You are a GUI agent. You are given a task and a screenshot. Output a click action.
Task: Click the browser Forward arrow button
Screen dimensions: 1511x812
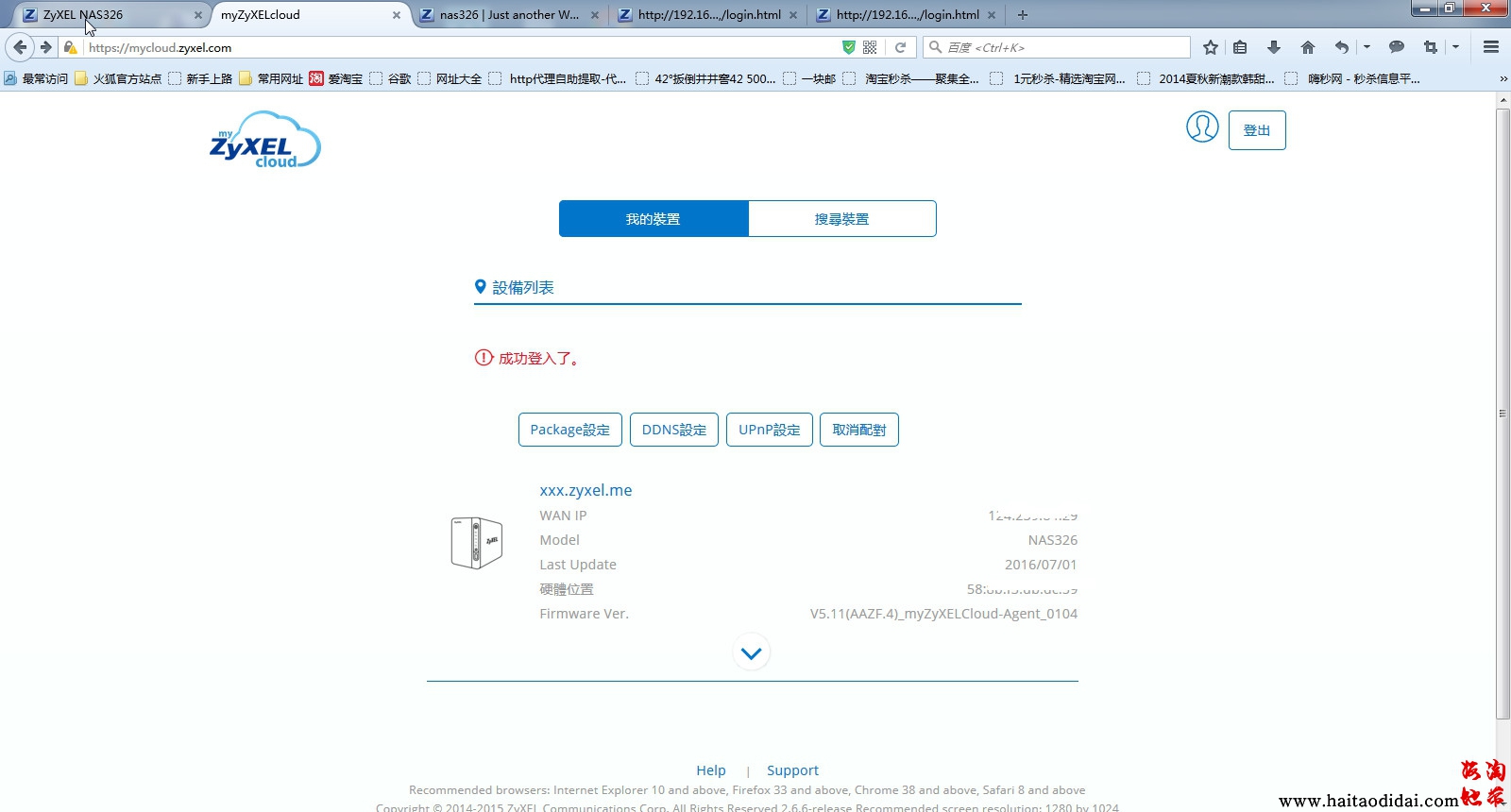[x=45, y=47]
